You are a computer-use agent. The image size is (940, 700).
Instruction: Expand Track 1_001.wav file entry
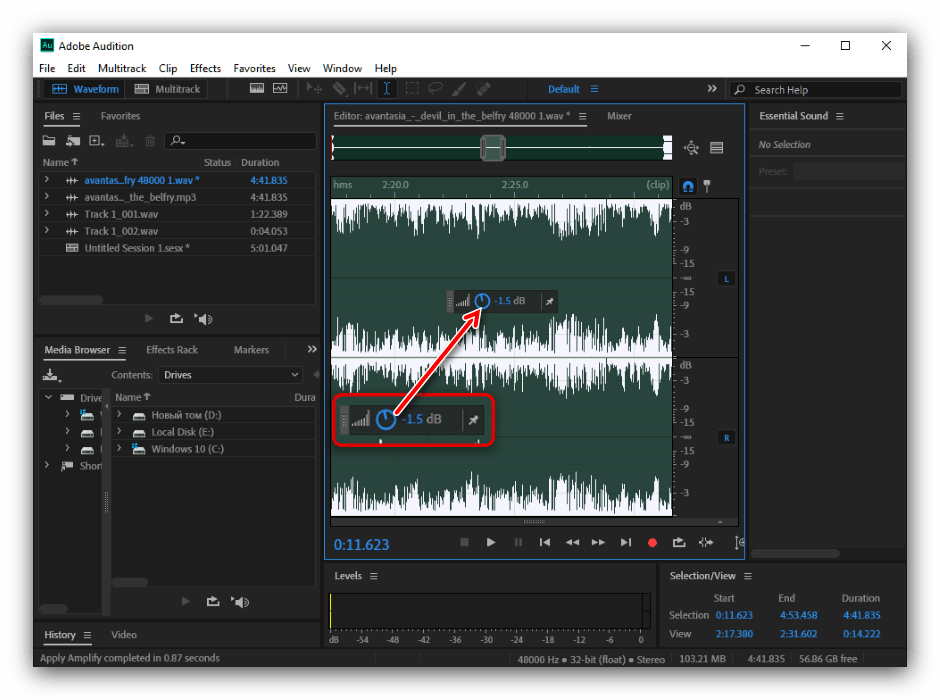(x=46, y=214)
